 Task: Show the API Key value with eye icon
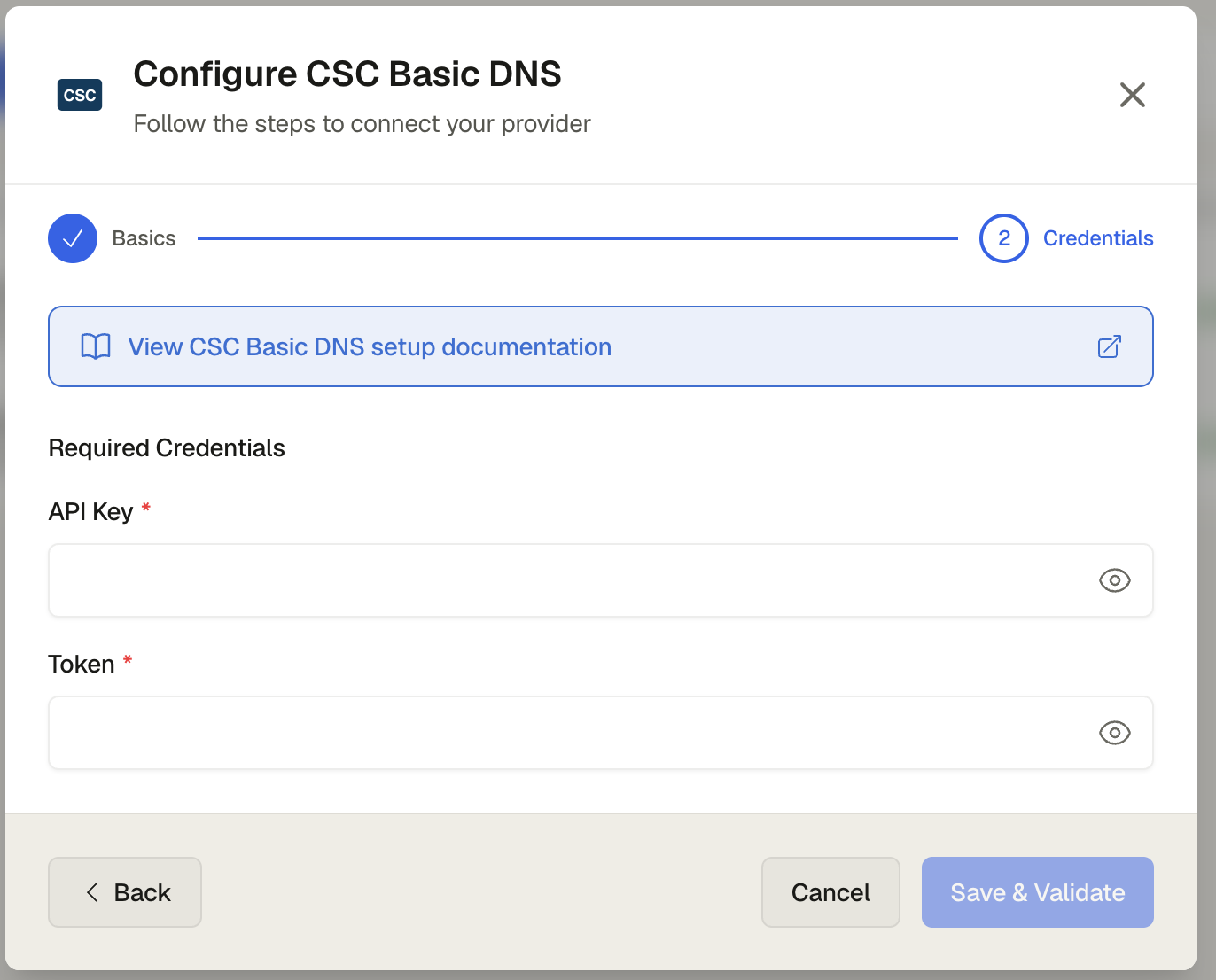(x=1115, y=580)
